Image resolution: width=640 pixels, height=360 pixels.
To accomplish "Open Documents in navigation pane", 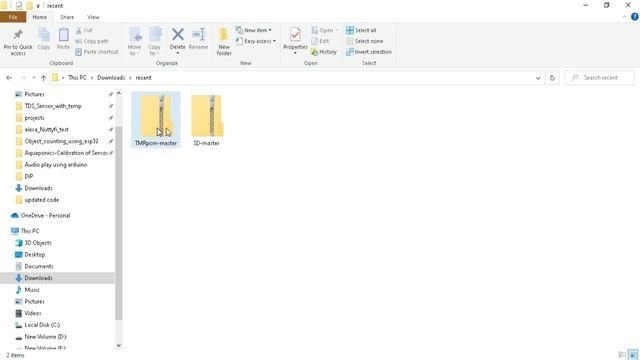I will click(39, 266).
